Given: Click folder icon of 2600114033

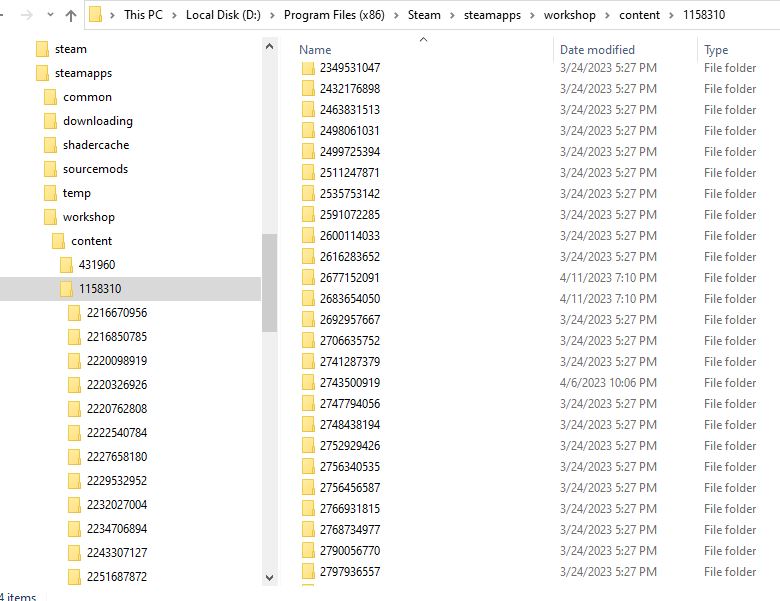Looking at the screenshot, I should point(308,235).
